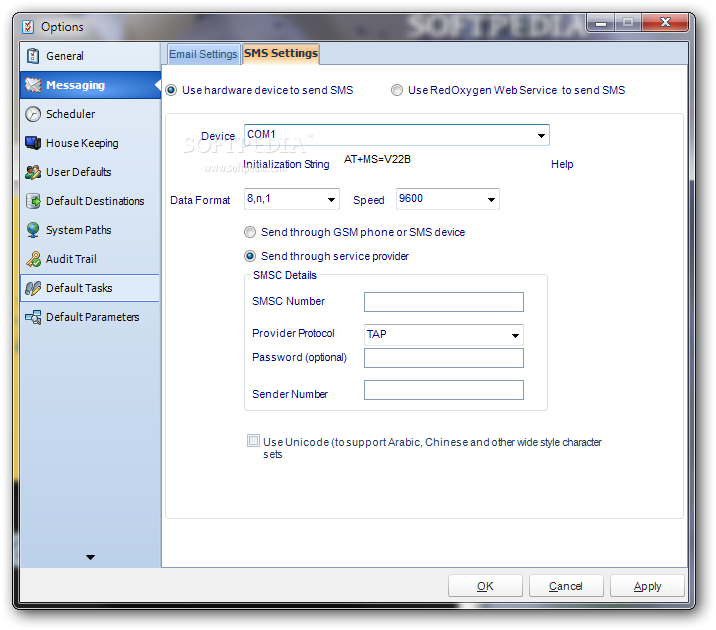Click the System Paths globe icon
The width and height of the screenshot is (716, 630).
tap(33, 230)
